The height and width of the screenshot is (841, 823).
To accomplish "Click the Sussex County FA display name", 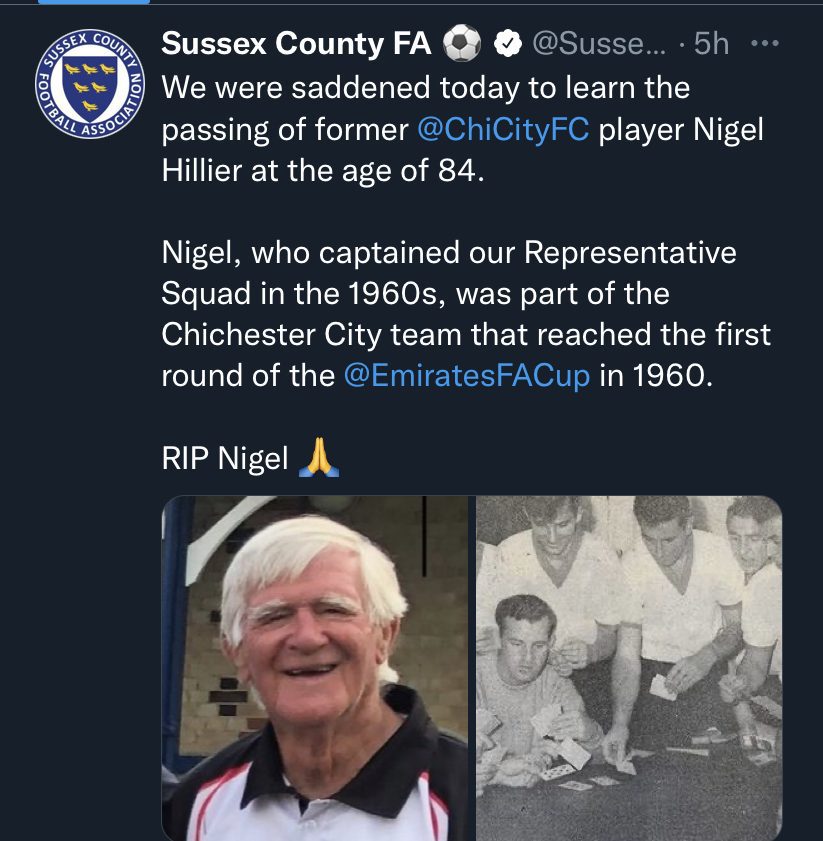I will (296, 44).
